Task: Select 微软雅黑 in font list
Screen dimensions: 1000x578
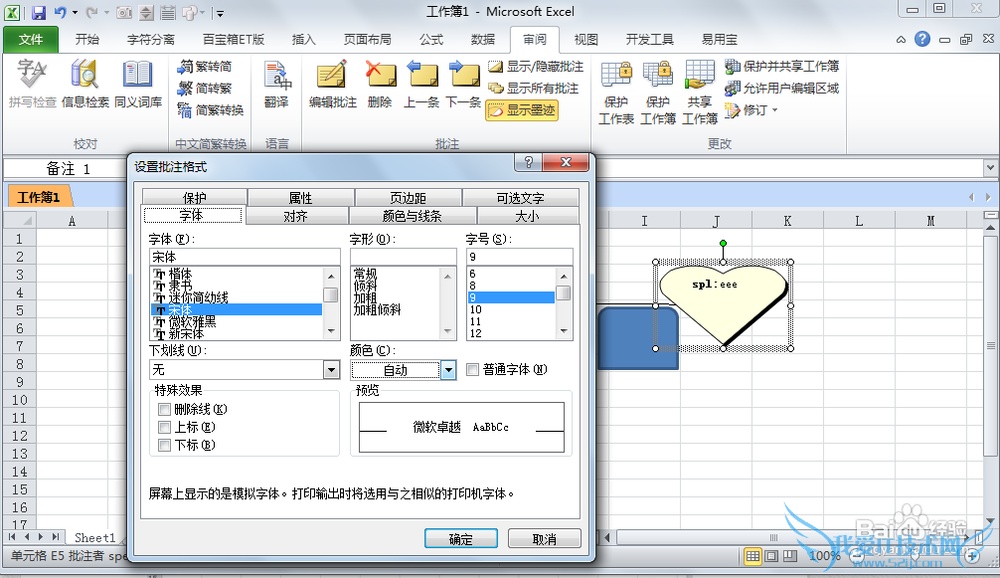Action: click(192, 322)
